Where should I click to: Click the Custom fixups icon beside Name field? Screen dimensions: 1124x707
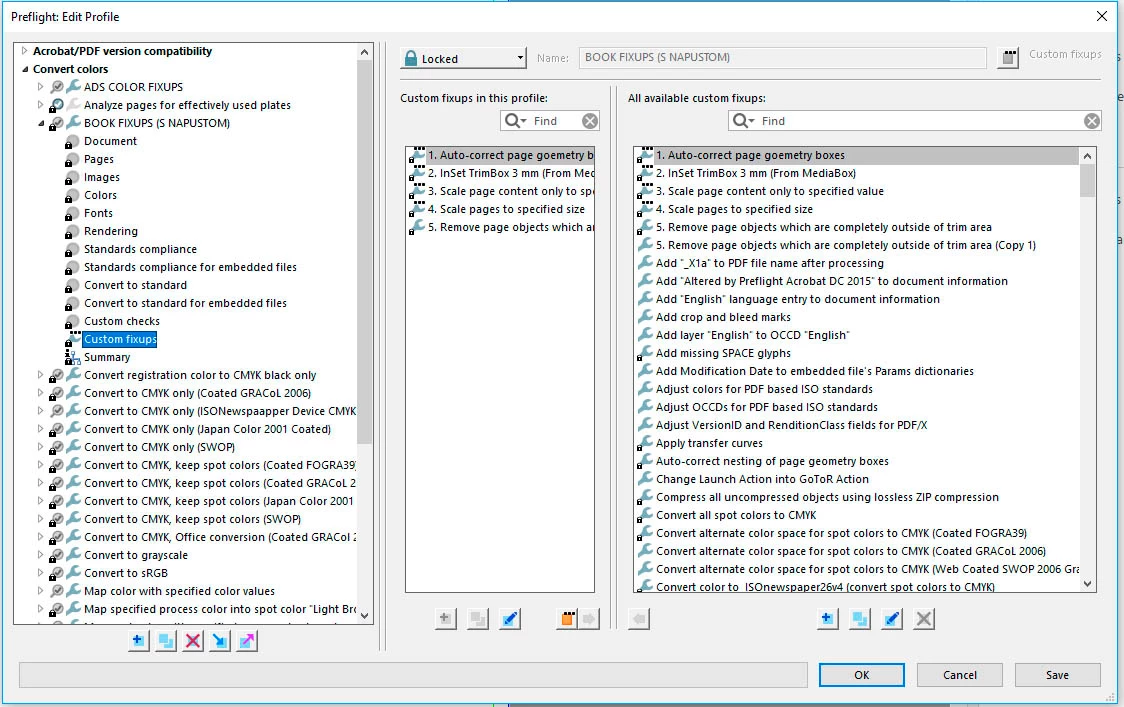pyautogui.click(x=1008, y=57)
